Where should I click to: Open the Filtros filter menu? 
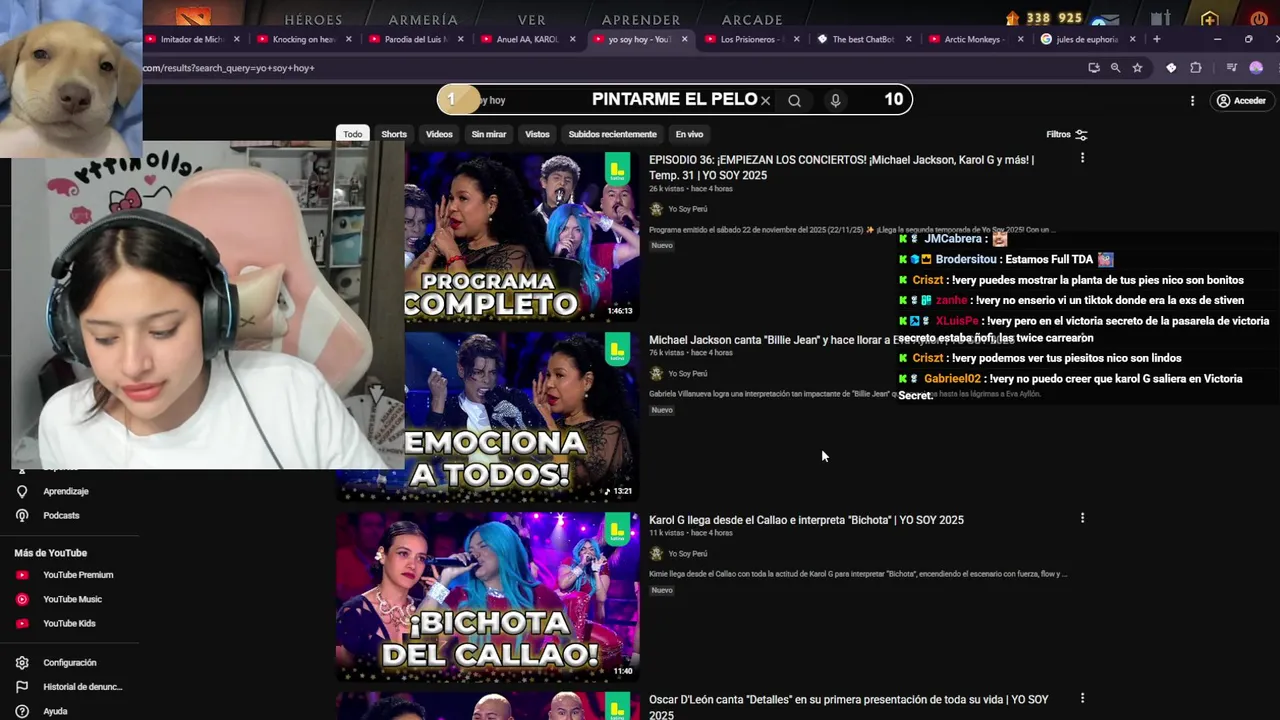pos(1066,134)
